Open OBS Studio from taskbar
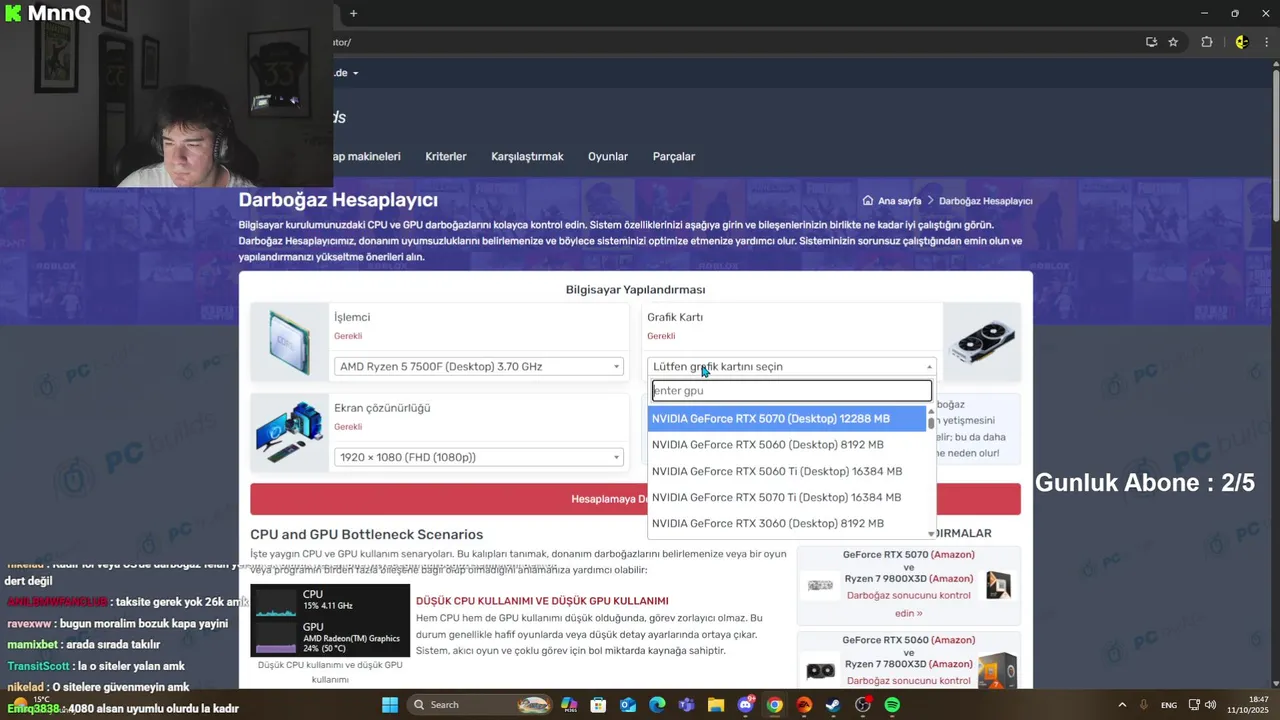The image size is (1280, 720). click(x=863, y=705)
